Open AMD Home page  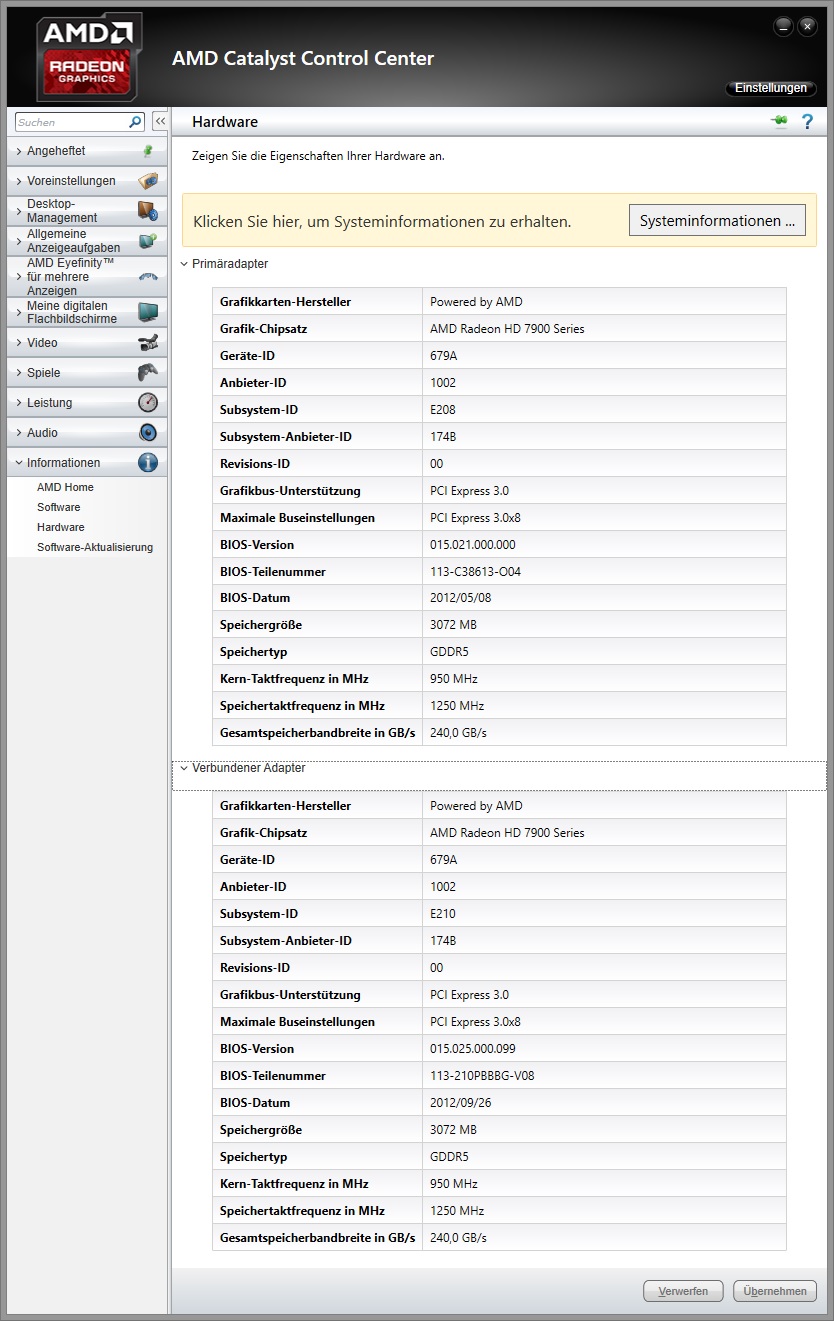pyautogui.click(x=65, y=487)
